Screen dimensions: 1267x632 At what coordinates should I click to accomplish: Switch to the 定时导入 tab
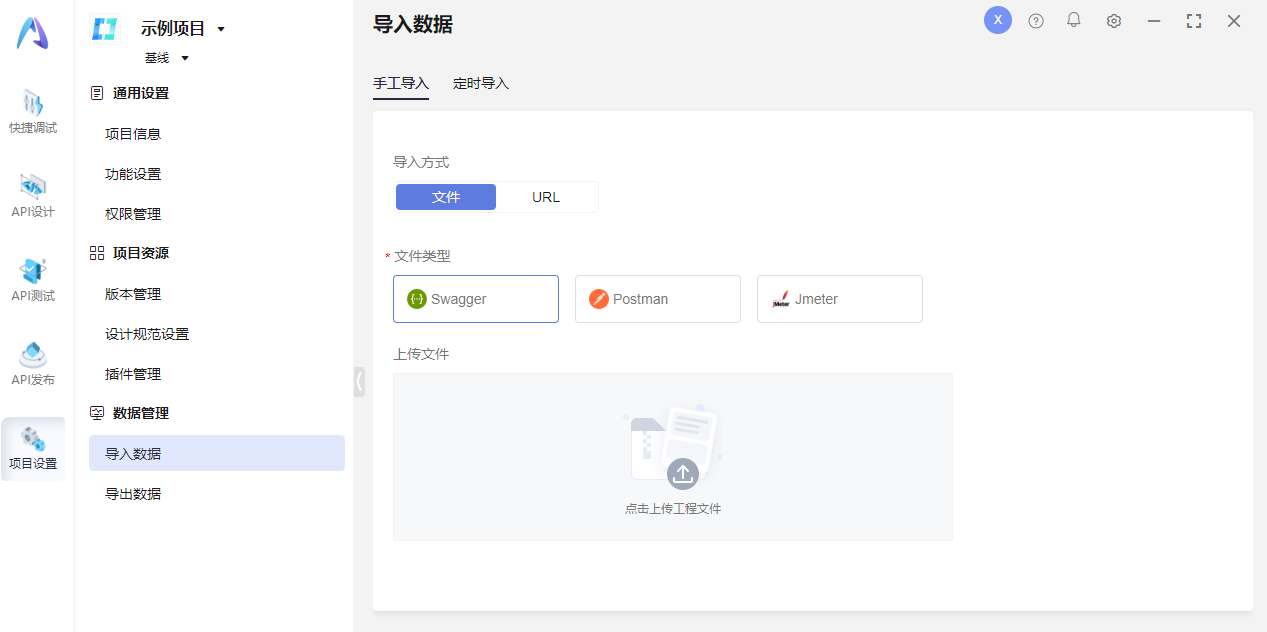pos(481,84)
